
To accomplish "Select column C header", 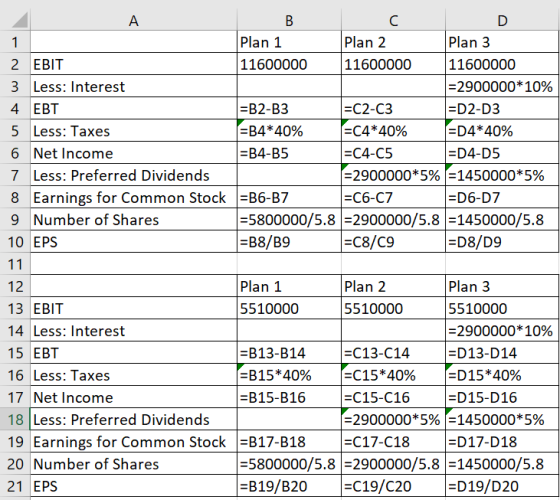I will point(393,20).
